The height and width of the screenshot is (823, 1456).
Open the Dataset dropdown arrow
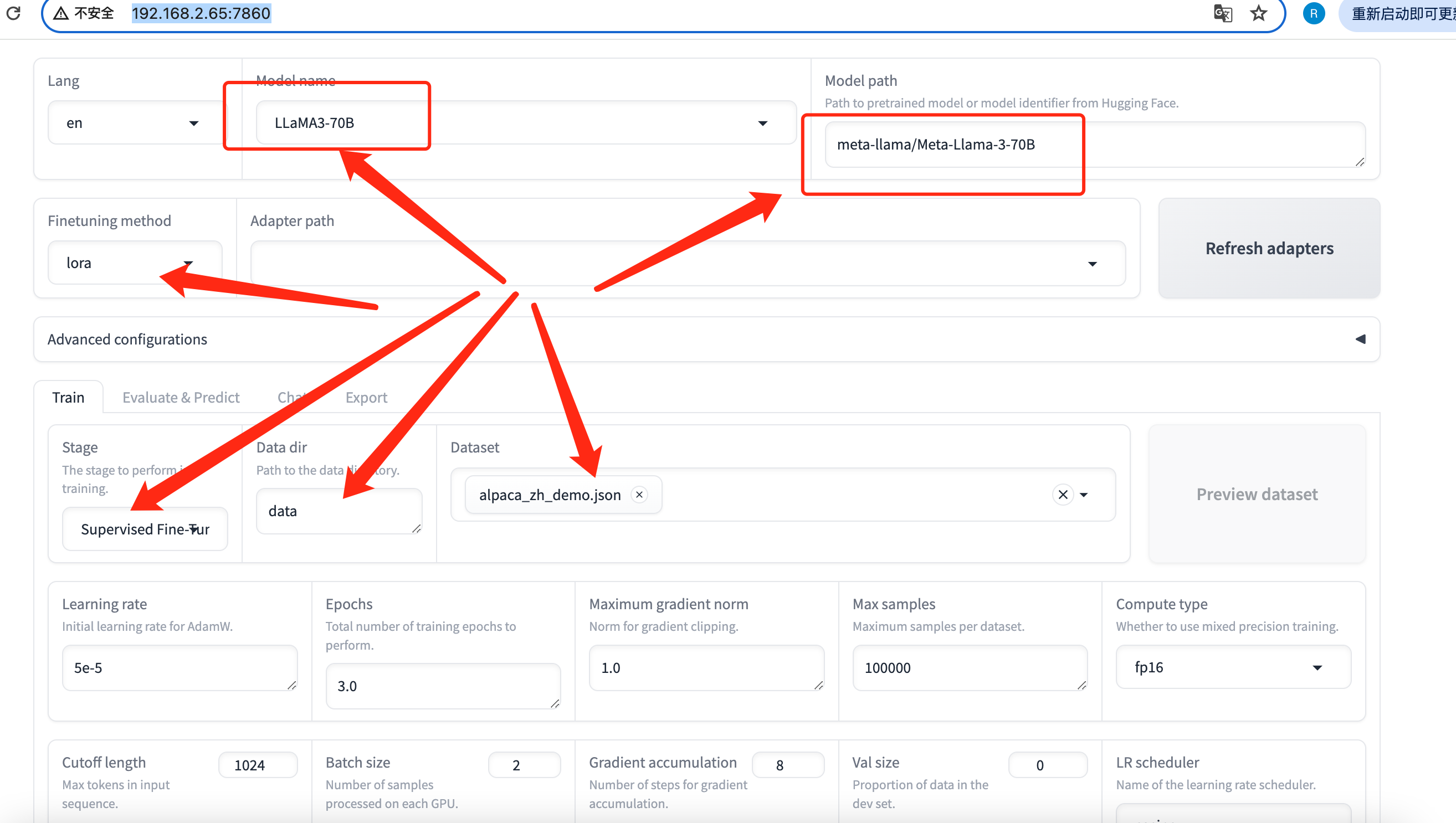(1084, 495)
